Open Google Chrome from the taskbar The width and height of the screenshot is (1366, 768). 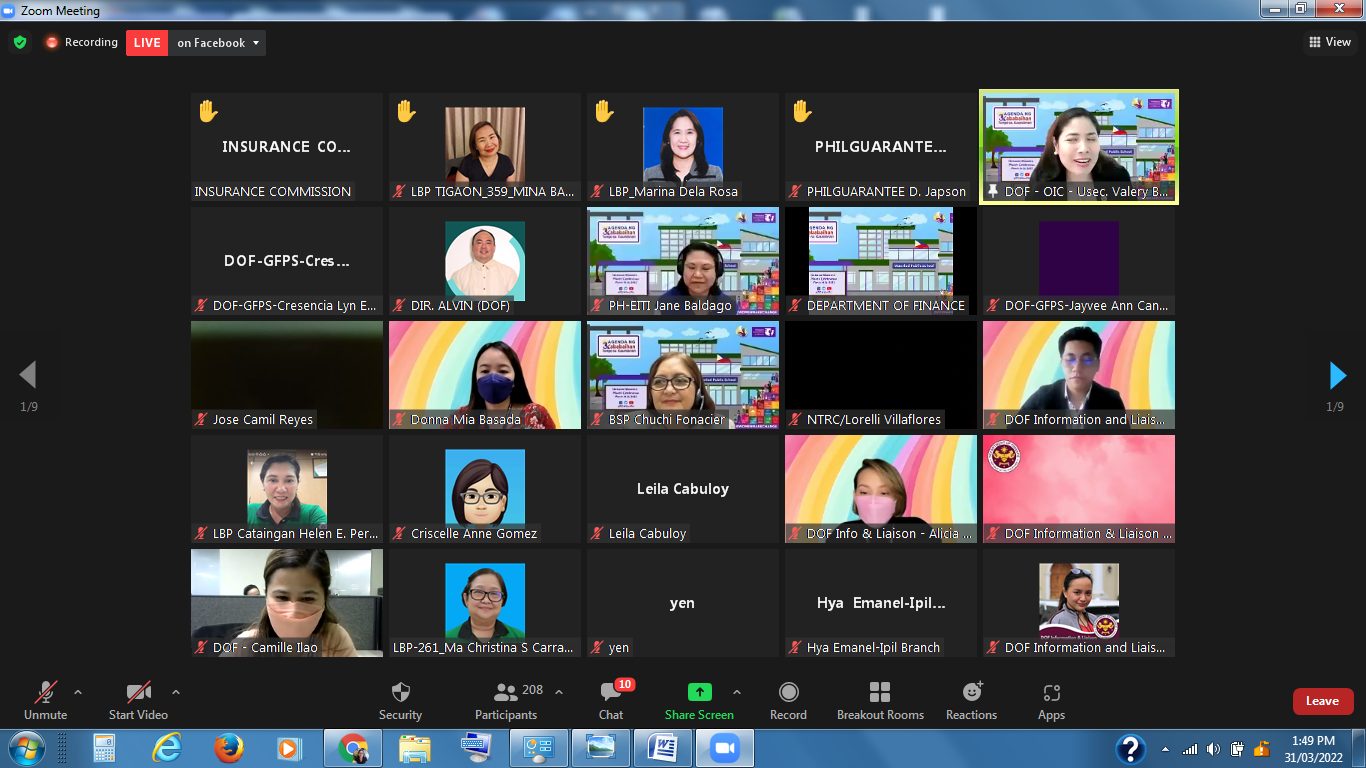[x=353, y=749]
